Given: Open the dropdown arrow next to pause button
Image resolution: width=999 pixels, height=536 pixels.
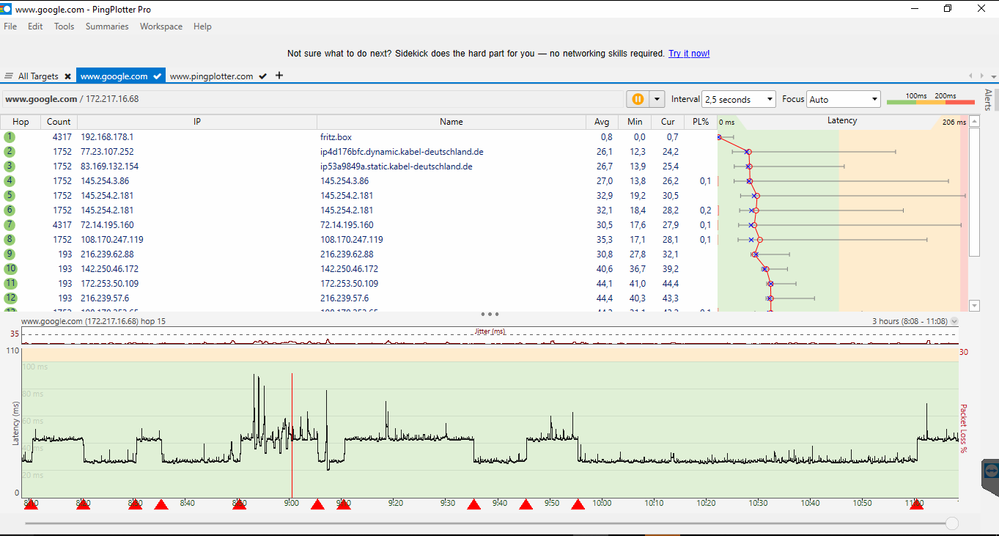Looking at the screenshot, I should pos(657,99).
